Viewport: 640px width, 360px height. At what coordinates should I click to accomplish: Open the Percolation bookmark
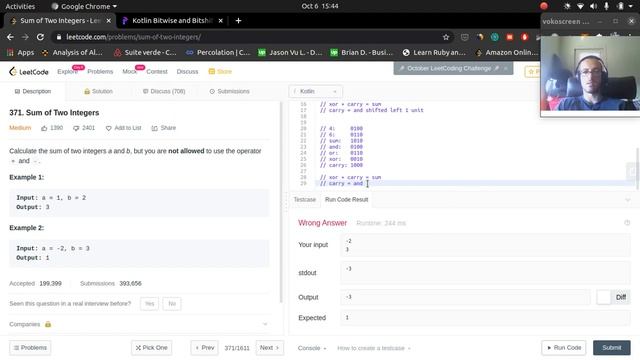[218, 53]
